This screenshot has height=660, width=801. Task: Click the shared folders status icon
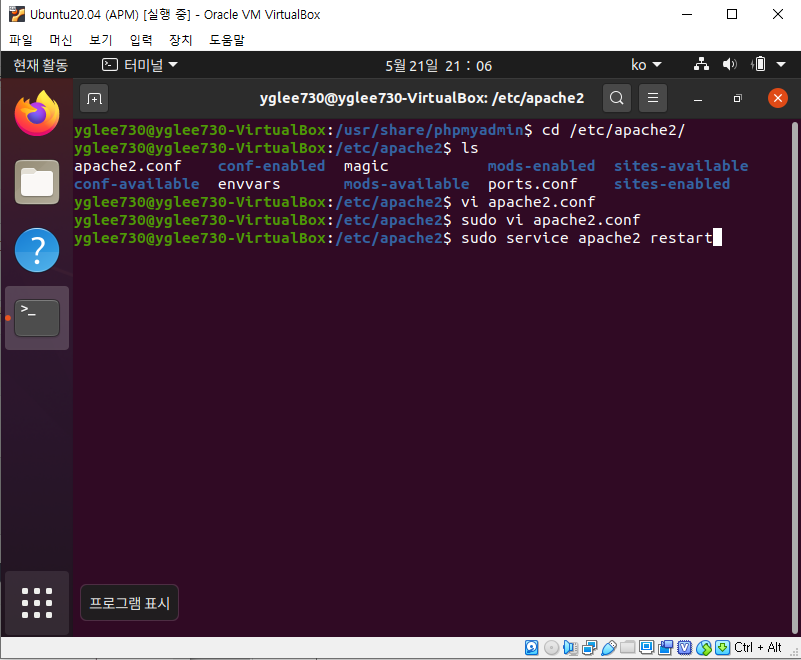[627, 648]
